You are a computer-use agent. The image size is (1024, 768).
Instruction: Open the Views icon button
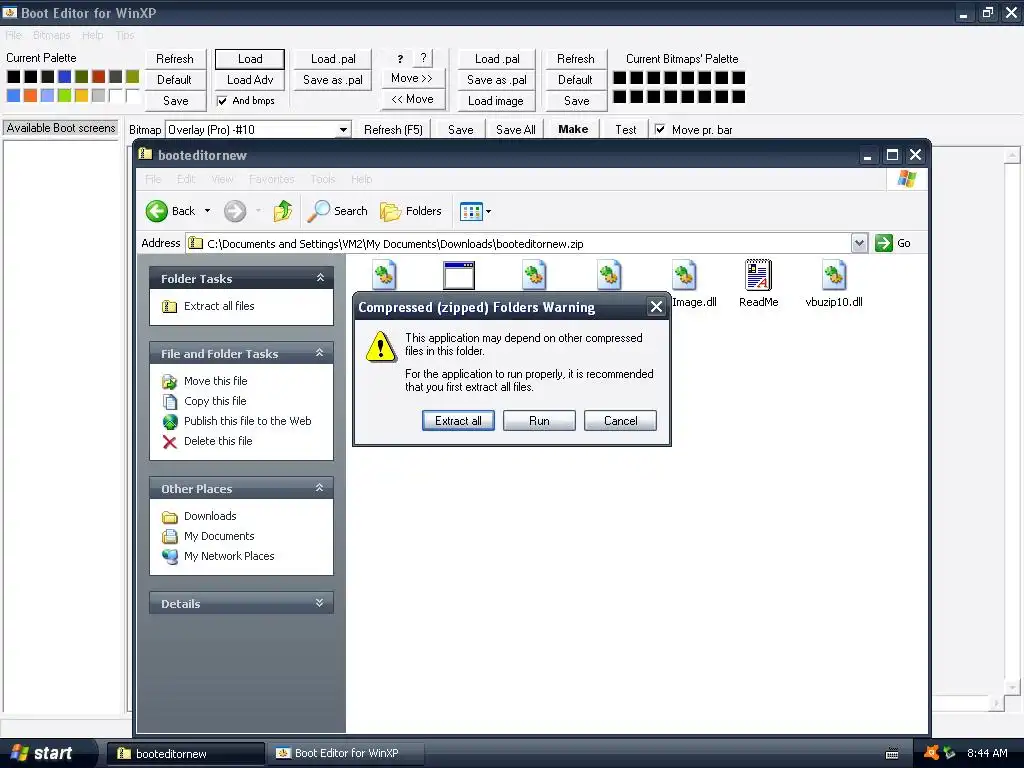pyautogui.click(x=471, y=211)
